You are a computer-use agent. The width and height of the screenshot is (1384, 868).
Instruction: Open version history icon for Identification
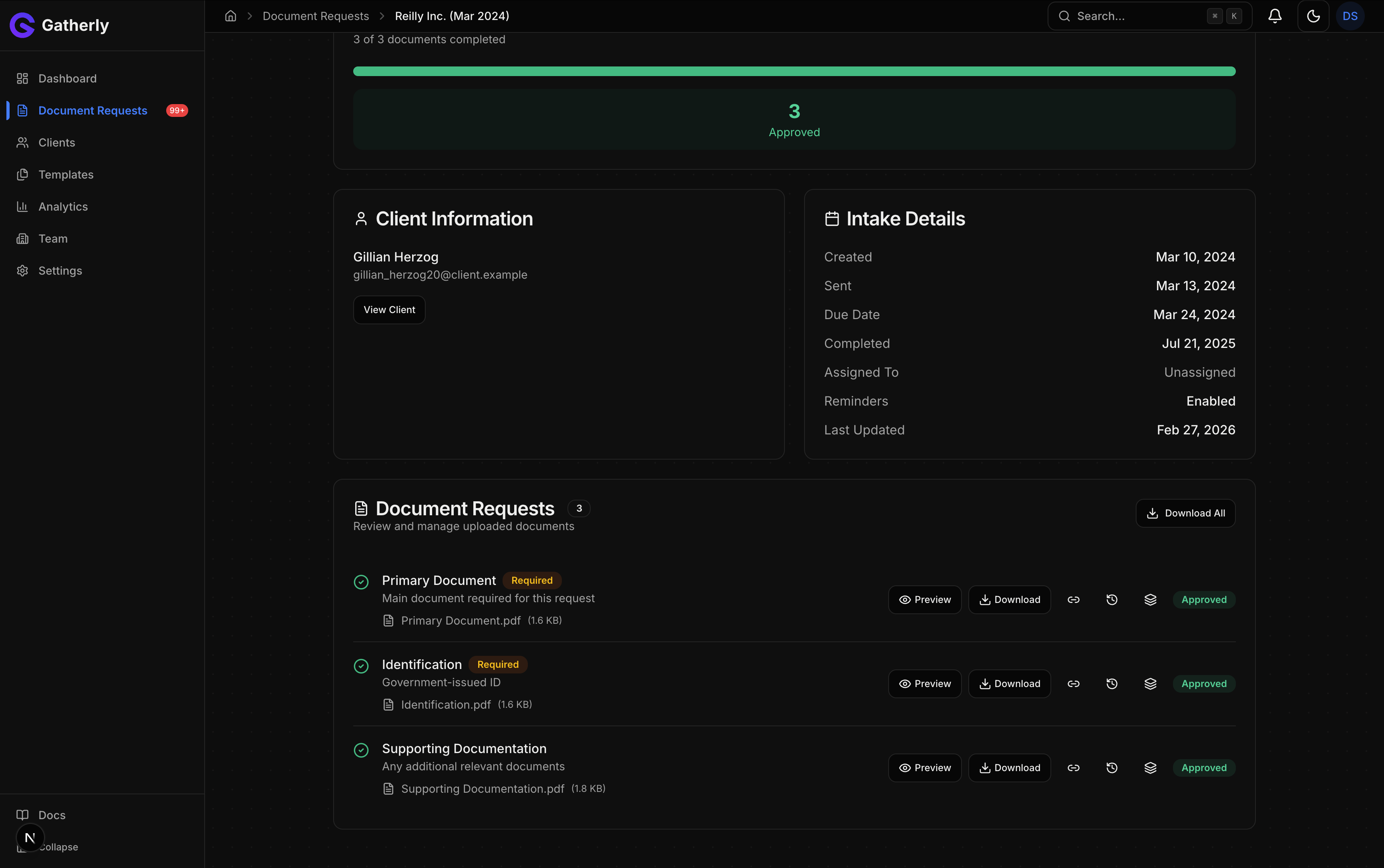1111,683
